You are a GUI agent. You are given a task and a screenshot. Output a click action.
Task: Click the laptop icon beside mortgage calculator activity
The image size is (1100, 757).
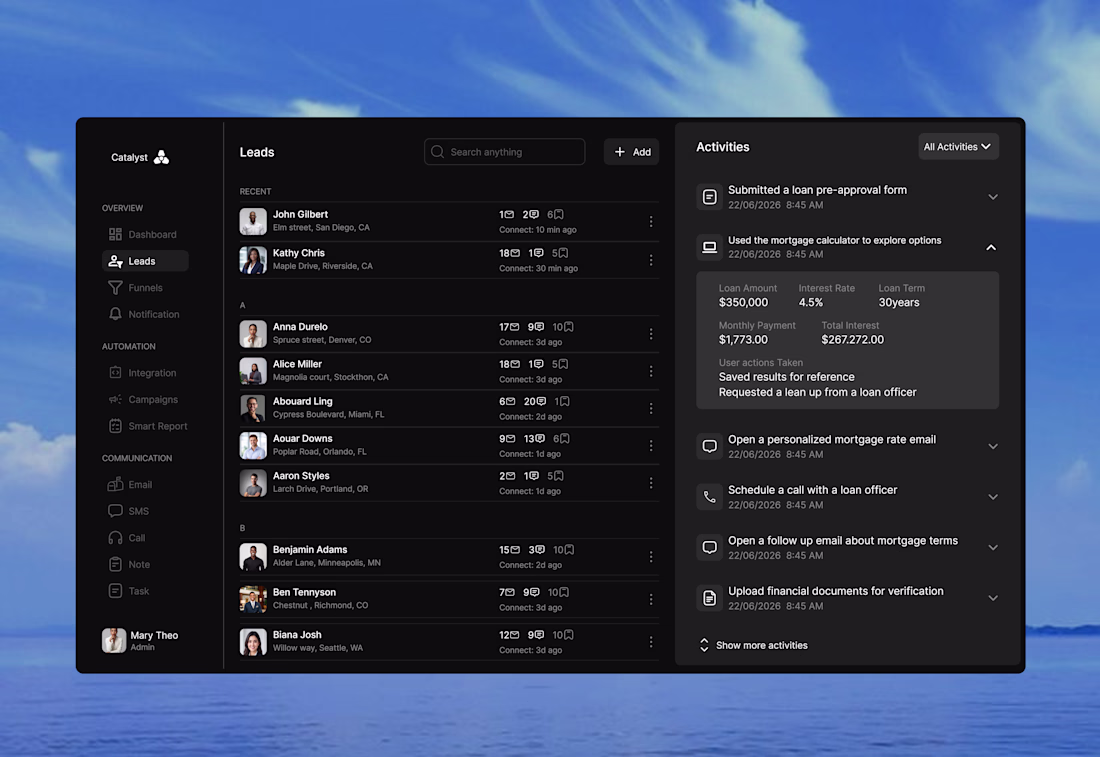709,247
